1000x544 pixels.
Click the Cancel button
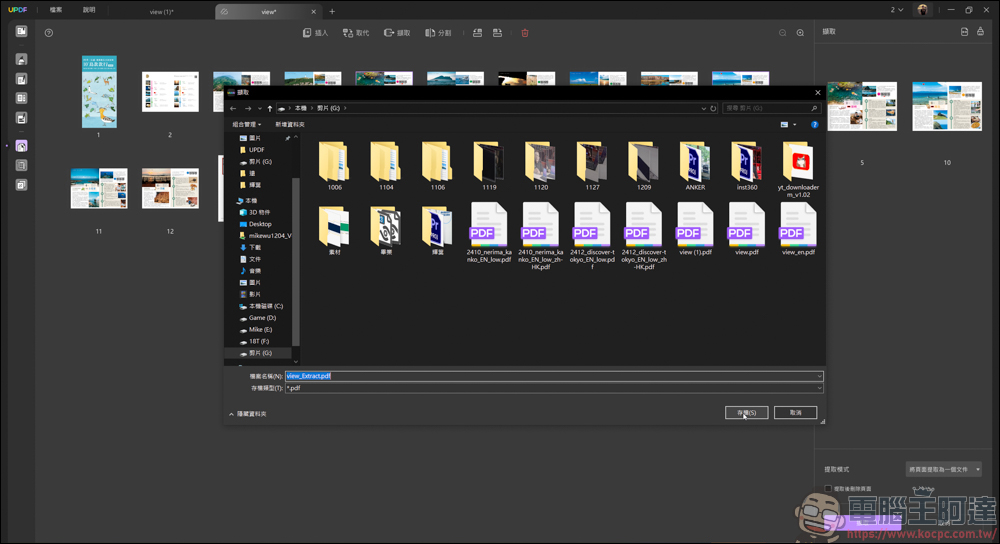click(795, 413)
